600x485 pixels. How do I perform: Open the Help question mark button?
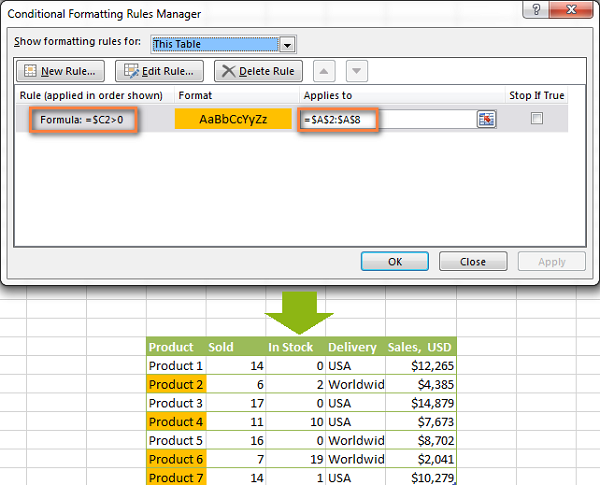tap(536, 9)
